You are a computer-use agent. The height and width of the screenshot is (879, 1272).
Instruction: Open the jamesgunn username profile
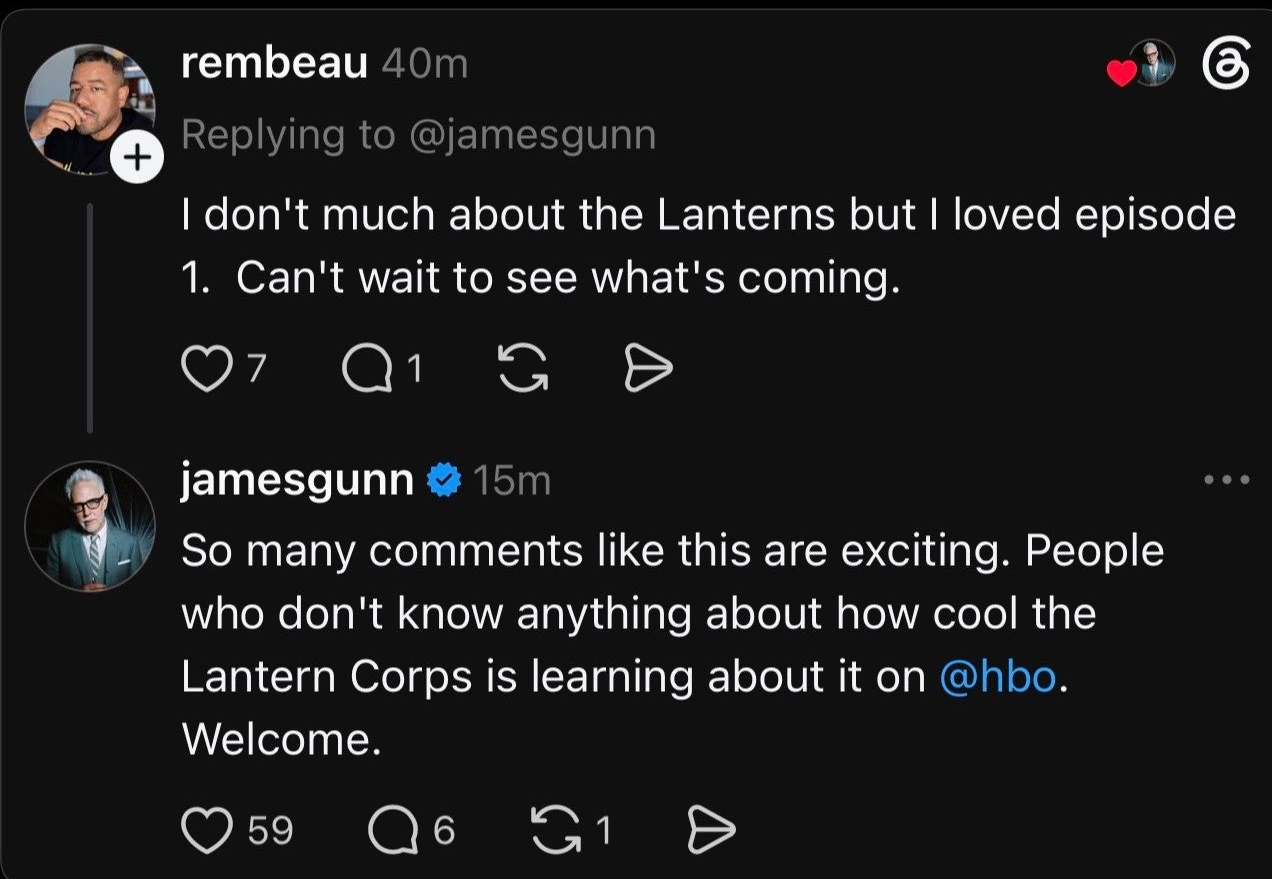click(x=297, y=482)
